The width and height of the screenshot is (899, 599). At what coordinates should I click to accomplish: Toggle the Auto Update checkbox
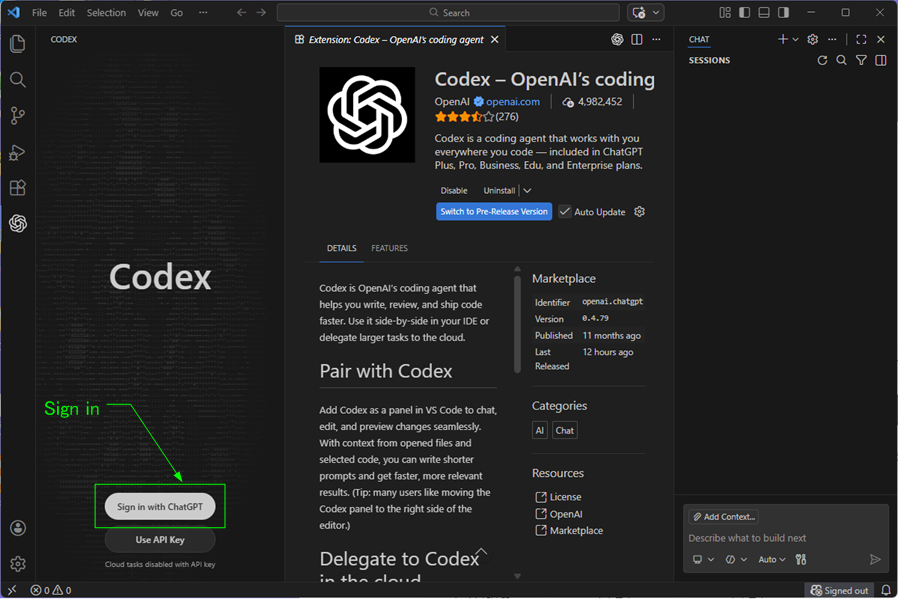click(565, 212)
